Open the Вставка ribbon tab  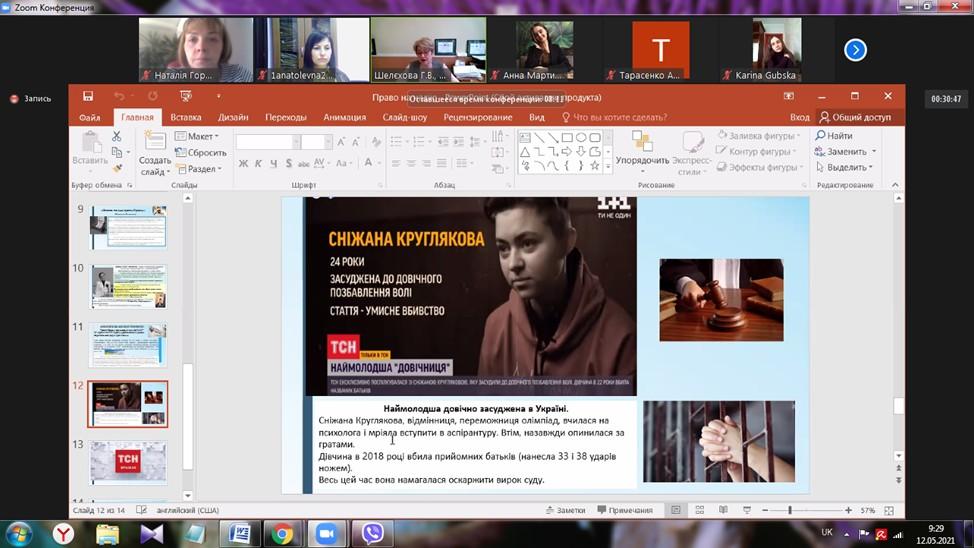tap(186, 117)
